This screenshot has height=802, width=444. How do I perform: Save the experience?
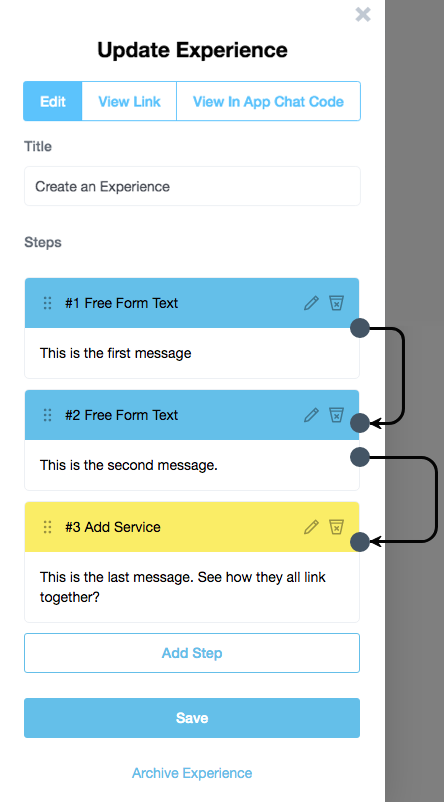pos(192,718)
